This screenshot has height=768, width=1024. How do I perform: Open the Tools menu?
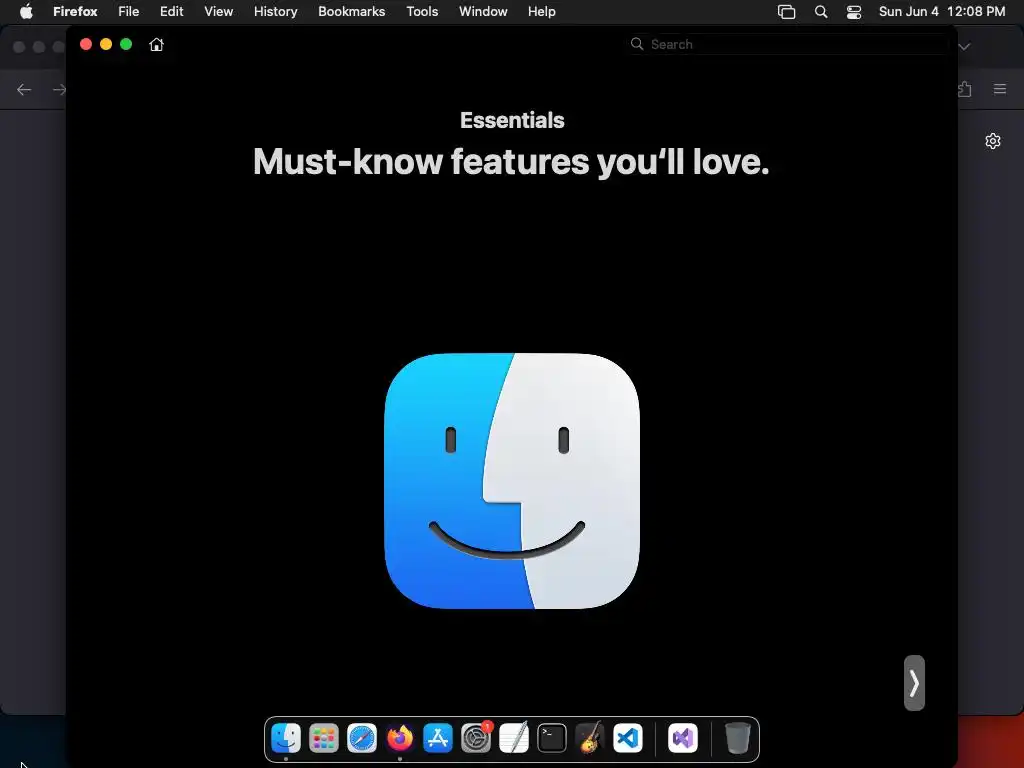[422, 11]
